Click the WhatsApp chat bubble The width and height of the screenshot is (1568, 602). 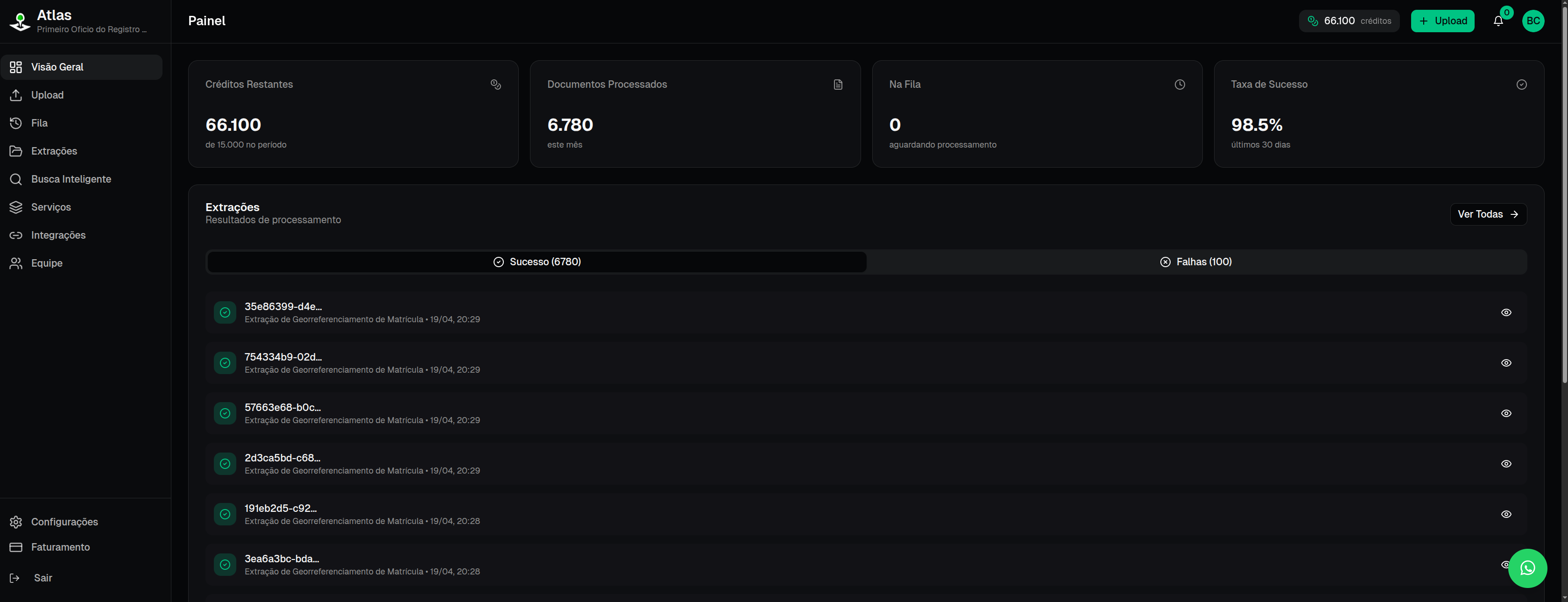coord(1527,568)
